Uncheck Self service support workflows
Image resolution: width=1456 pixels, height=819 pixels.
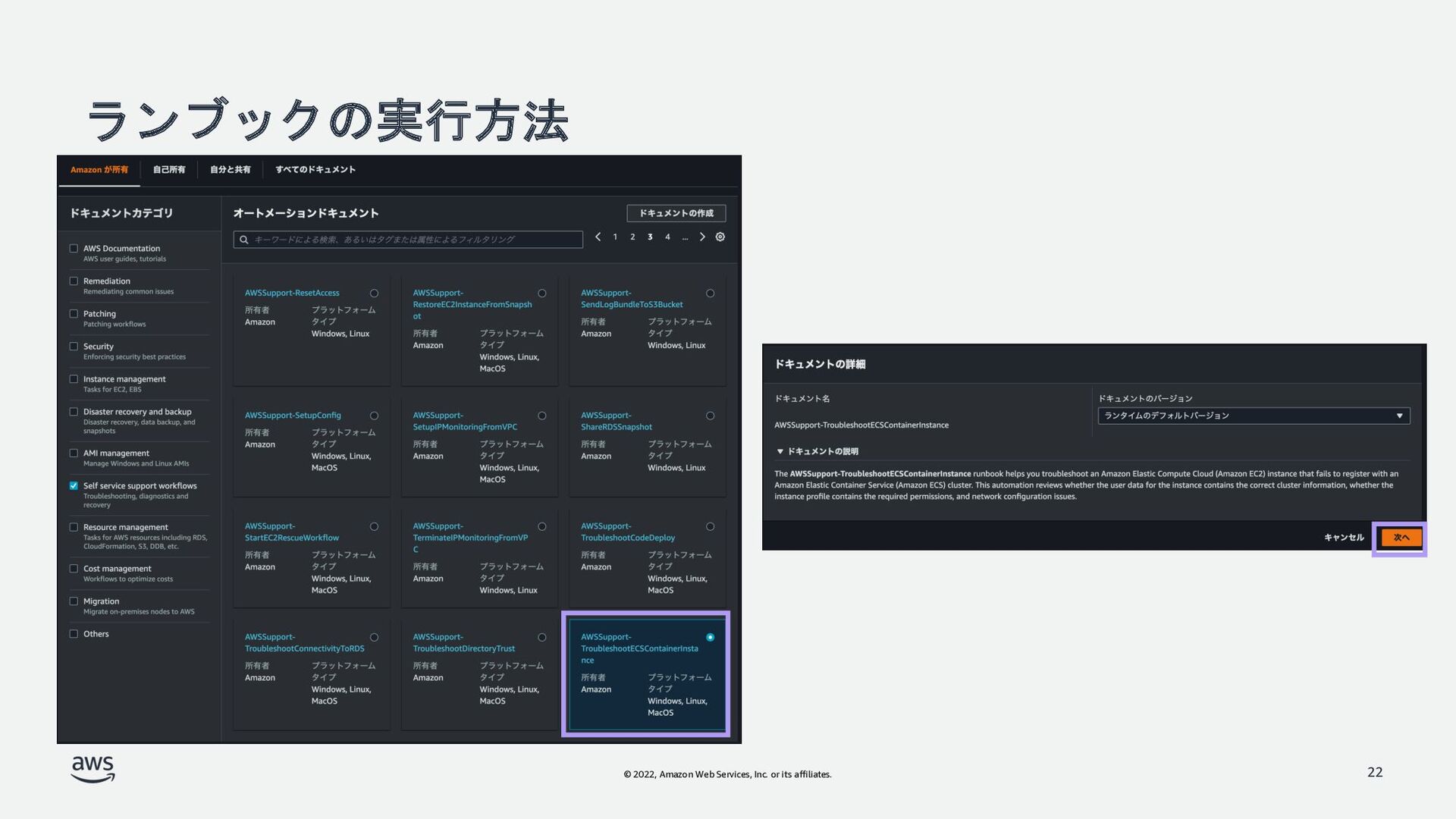pyautogui.click(x=74, y=486)
